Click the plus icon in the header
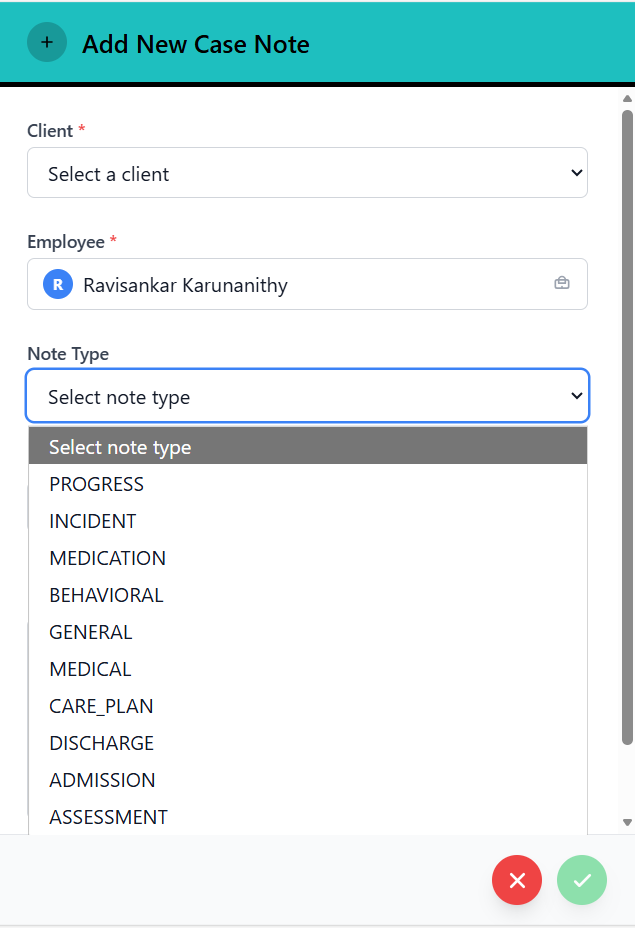 47,43
